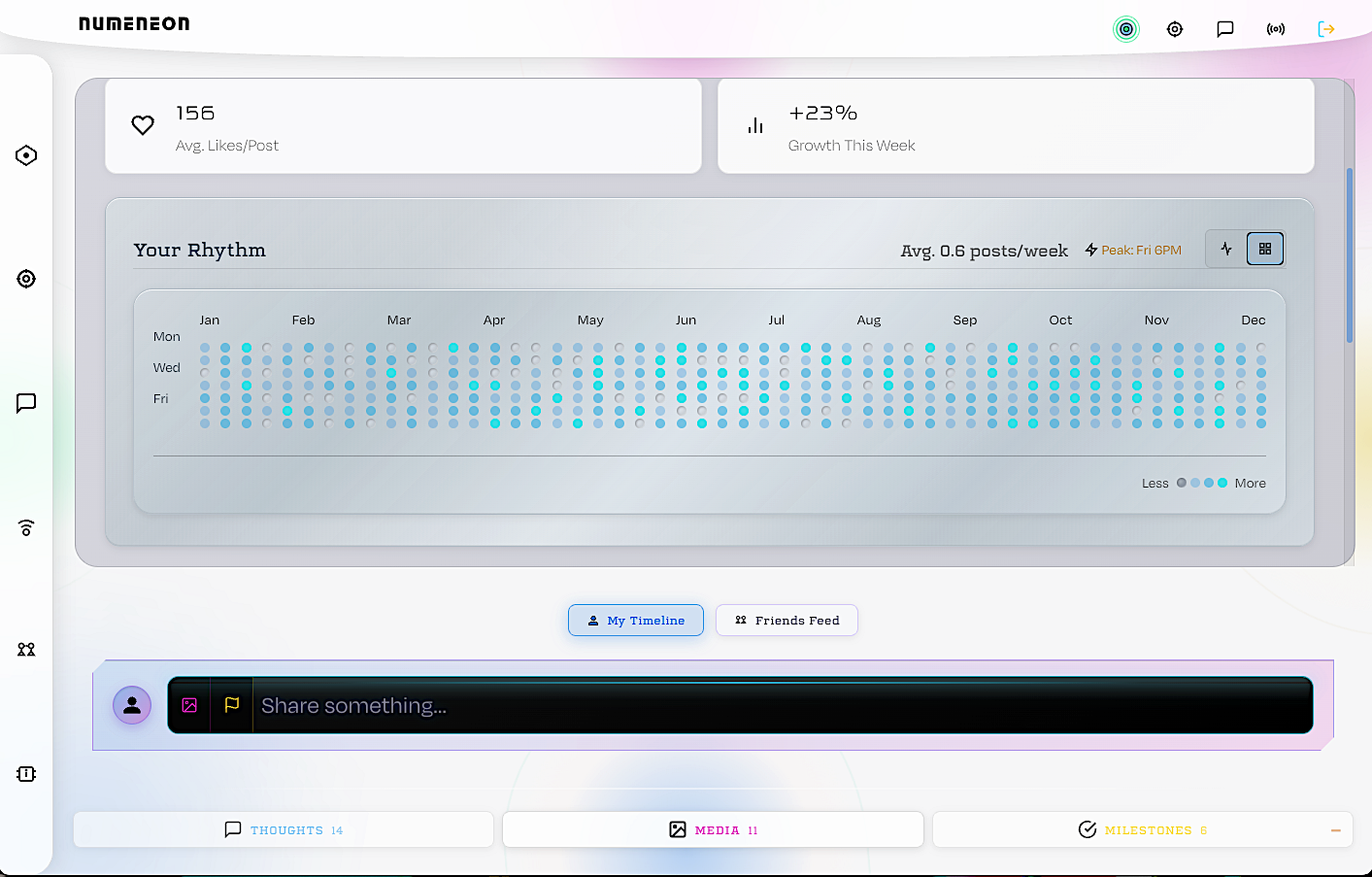Screen dimensions: 1372x877
Task: Toggle the My Timeline feed option
Action: click(635, 621)
